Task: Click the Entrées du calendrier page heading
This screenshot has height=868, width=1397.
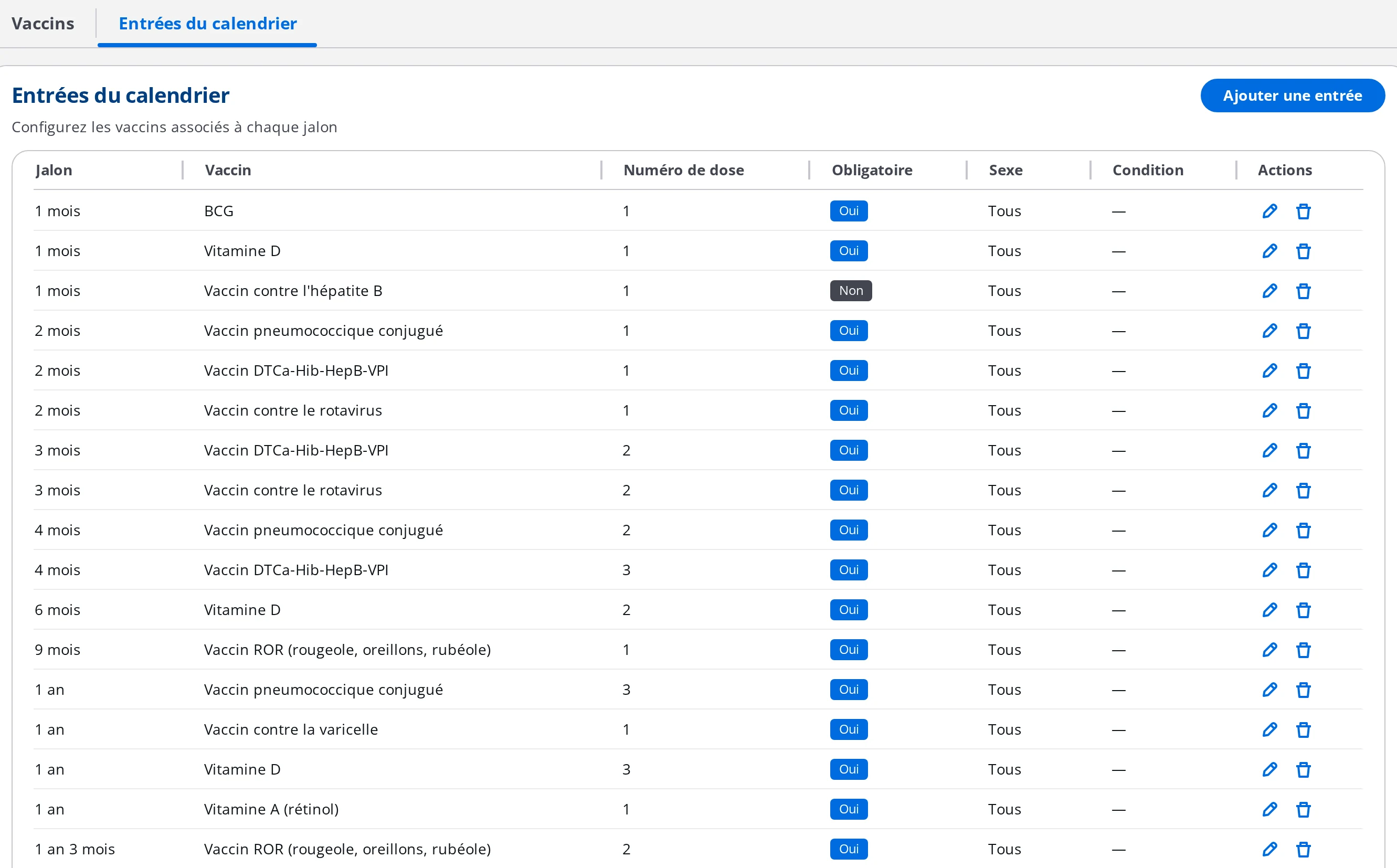Action: (121, 96)
